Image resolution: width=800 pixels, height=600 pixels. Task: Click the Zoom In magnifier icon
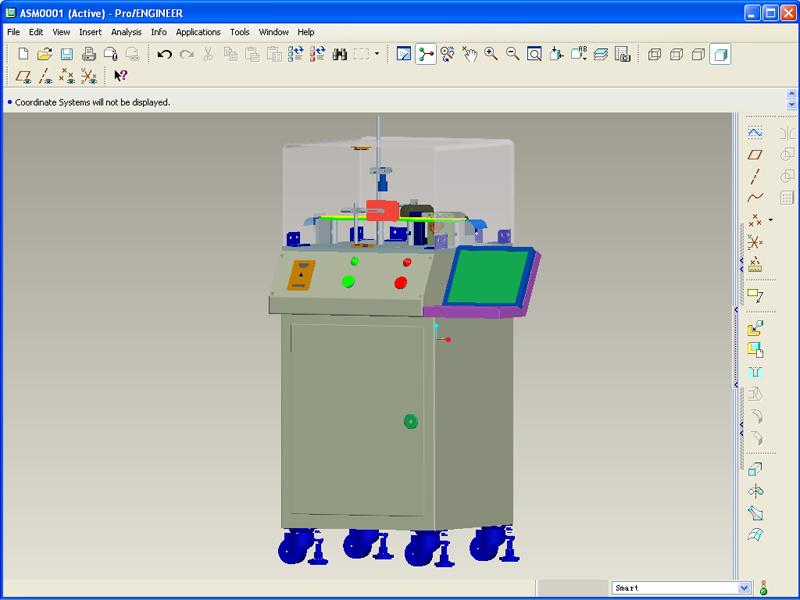(x=491, y=54)
